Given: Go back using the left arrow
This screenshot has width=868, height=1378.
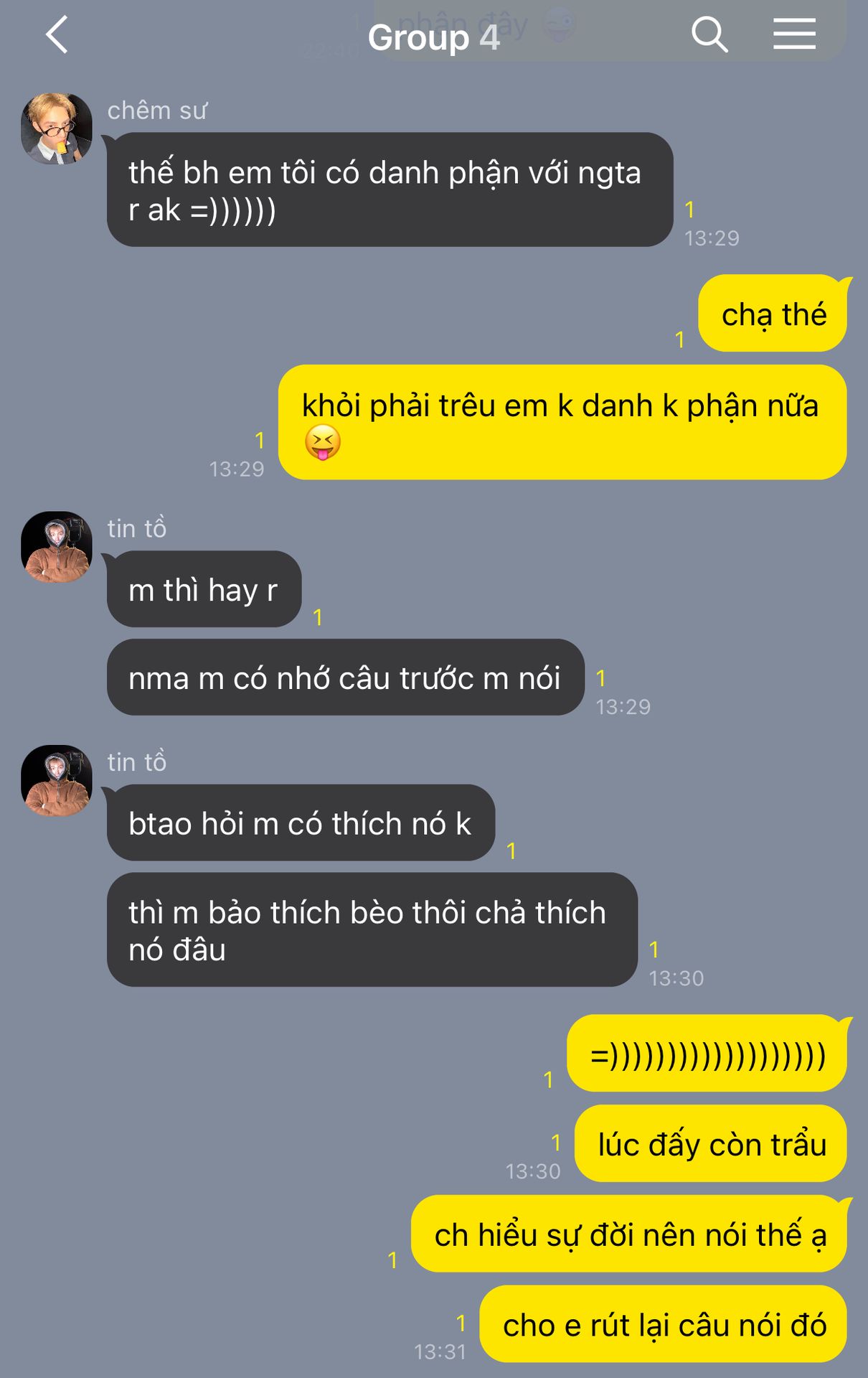Looking at the screenshot, I should 57,34.
